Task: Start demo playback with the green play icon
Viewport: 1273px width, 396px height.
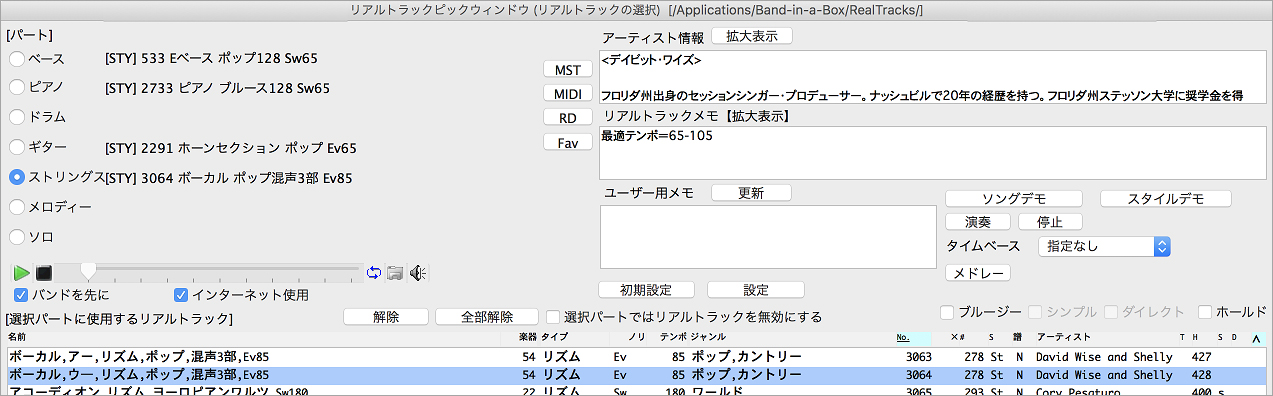Action: [x=21, y=272]
